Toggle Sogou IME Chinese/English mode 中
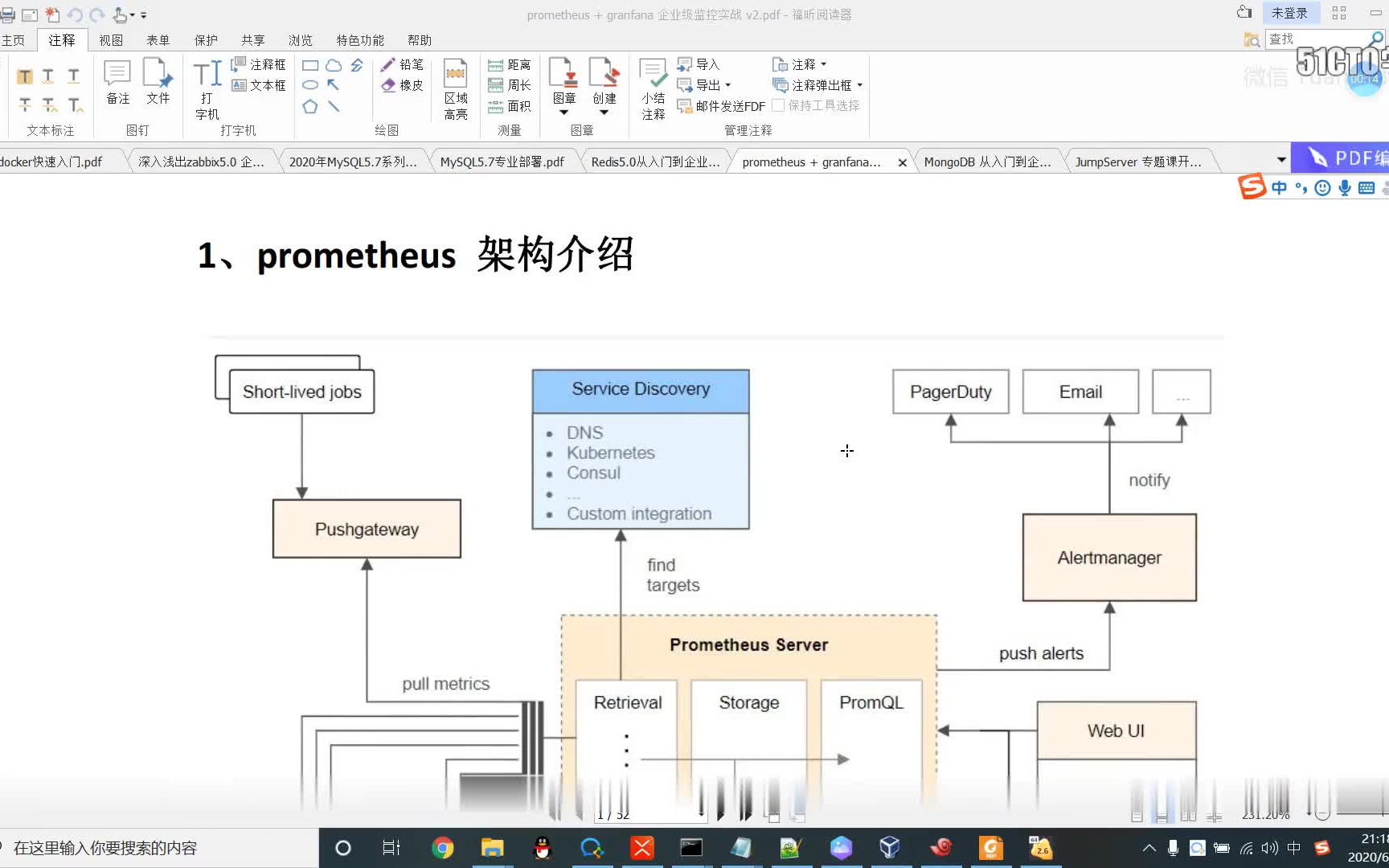 coord(1279,188)
